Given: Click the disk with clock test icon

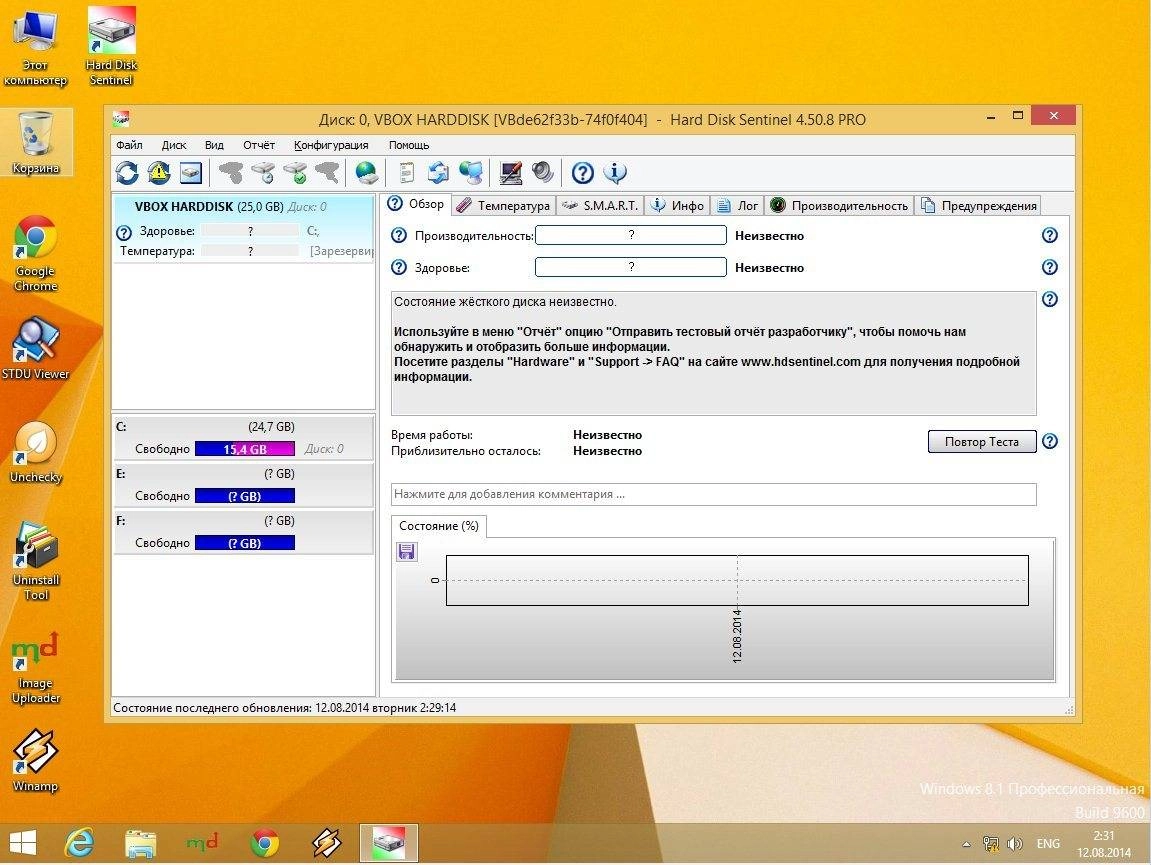Looking at the screenshot, I should click(263, 173).
